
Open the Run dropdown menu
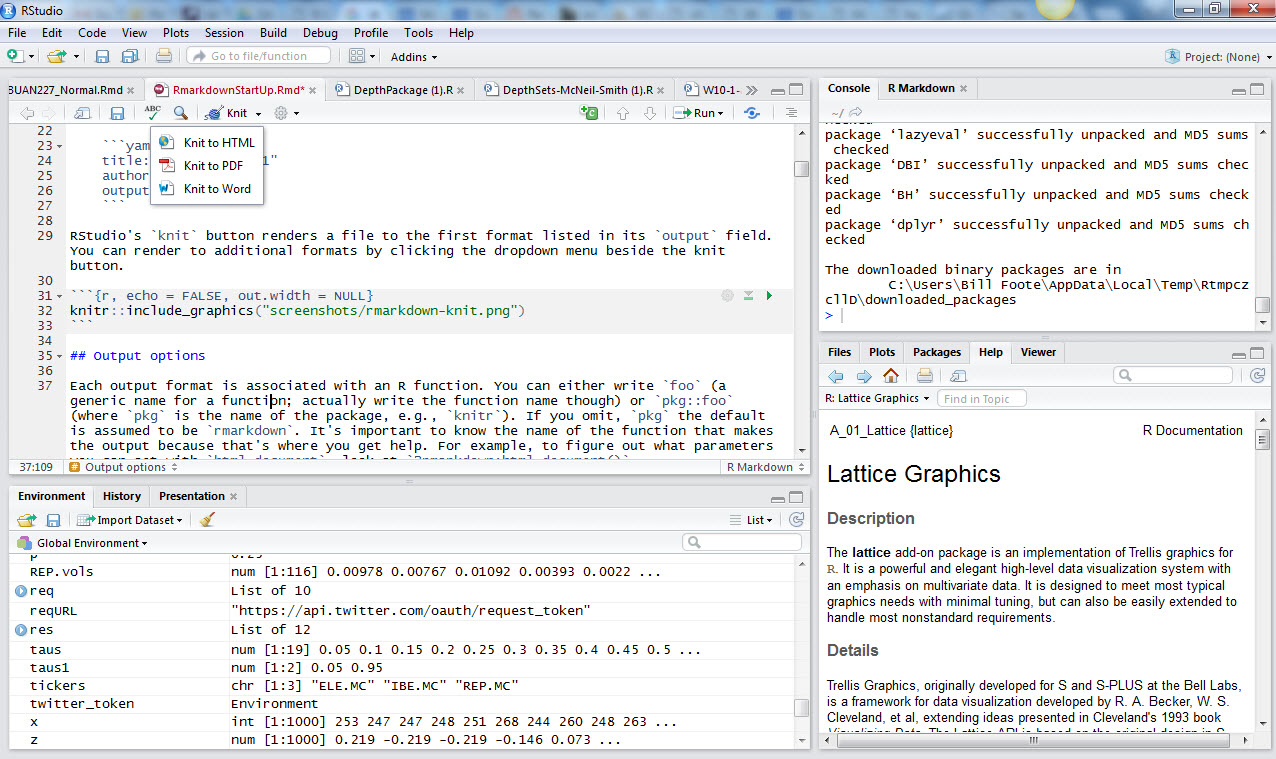721,113
